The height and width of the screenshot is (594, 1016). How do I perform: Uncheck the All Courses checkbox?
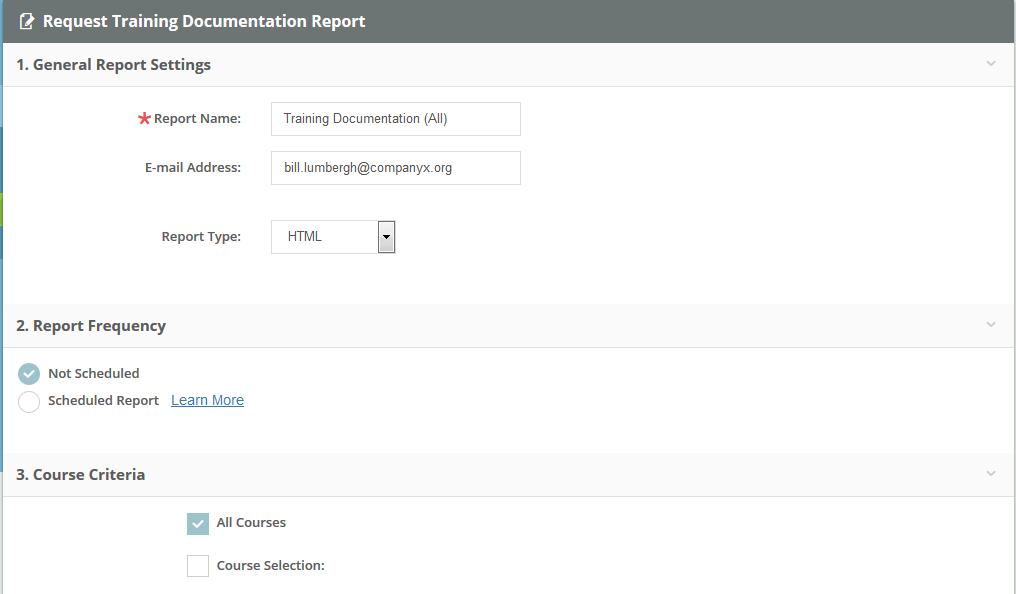(x=197, y=523)
